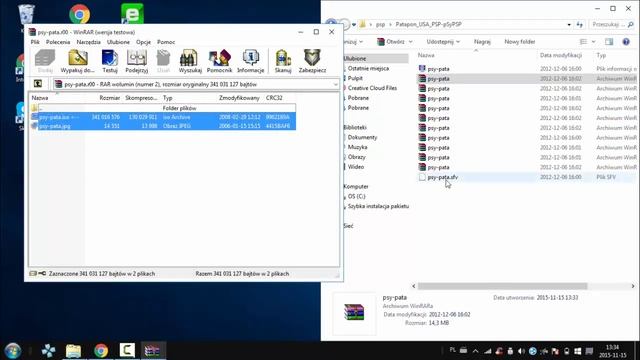
Task: Open the Pomoc menu
Action: click(x=166, y=42)
